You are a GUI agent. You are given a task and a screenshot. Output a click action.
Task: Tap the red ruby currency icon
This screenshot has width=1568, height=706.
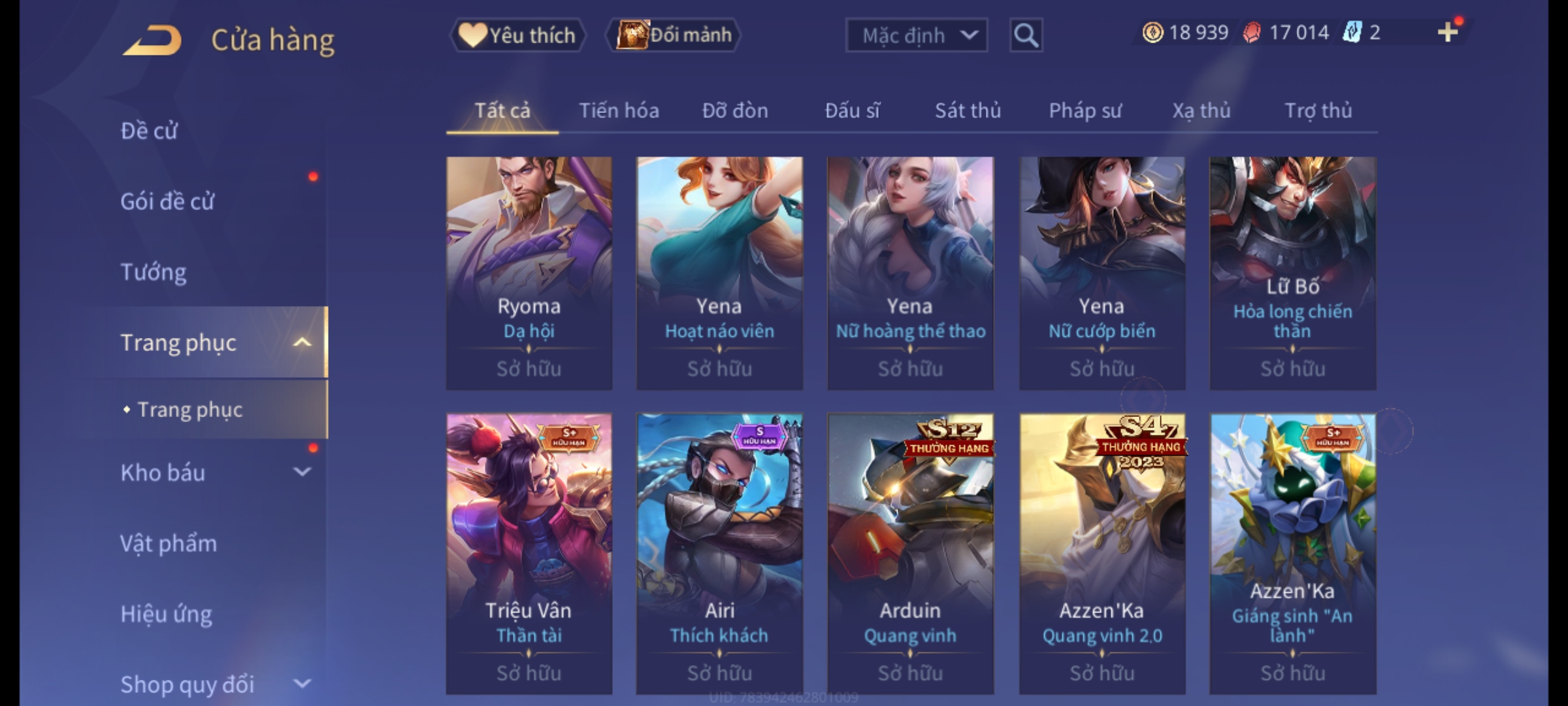tap(1252, 33)
